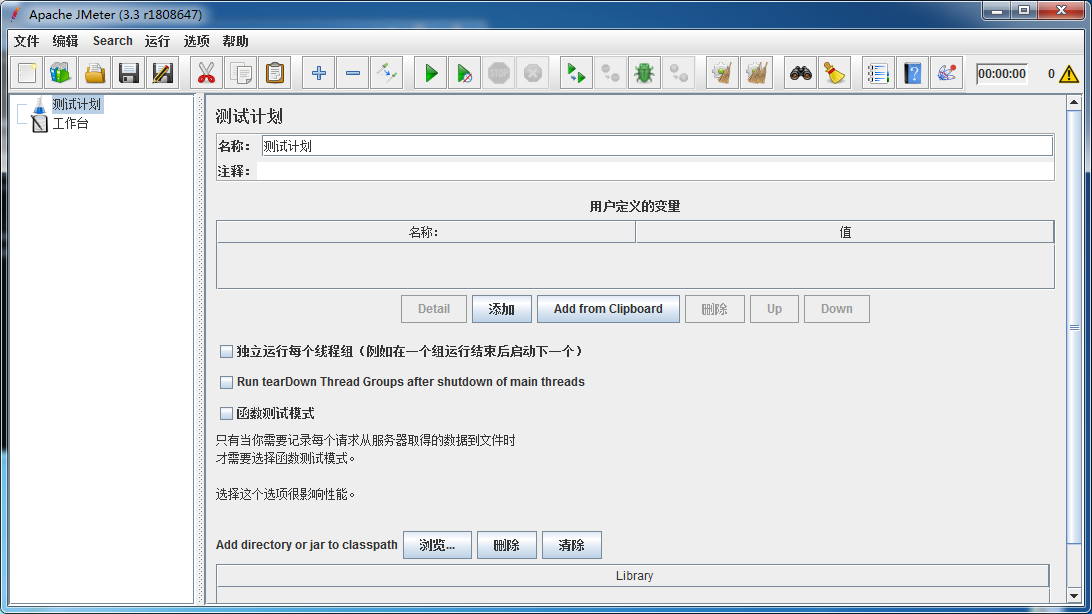Click the Up button
The width and height of the screenshot is (1092, 614).
point(774,309)
